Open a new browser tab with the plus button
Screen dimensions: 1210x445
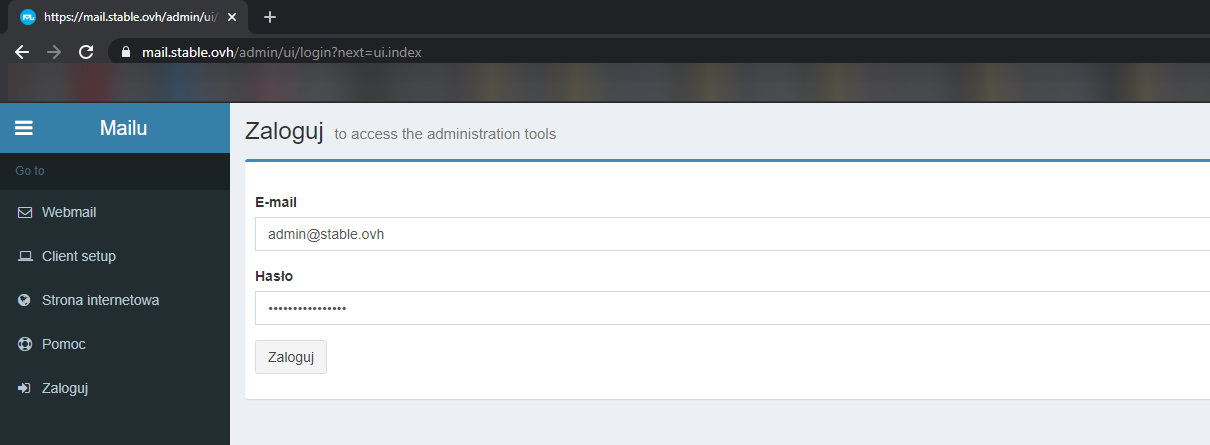coord(269,17)
